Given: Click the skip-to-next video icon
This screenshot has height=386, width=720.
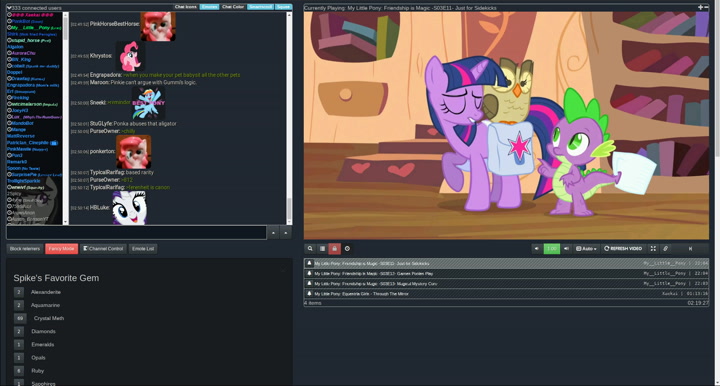Looking at the screenshot, I should click(690, 248).
